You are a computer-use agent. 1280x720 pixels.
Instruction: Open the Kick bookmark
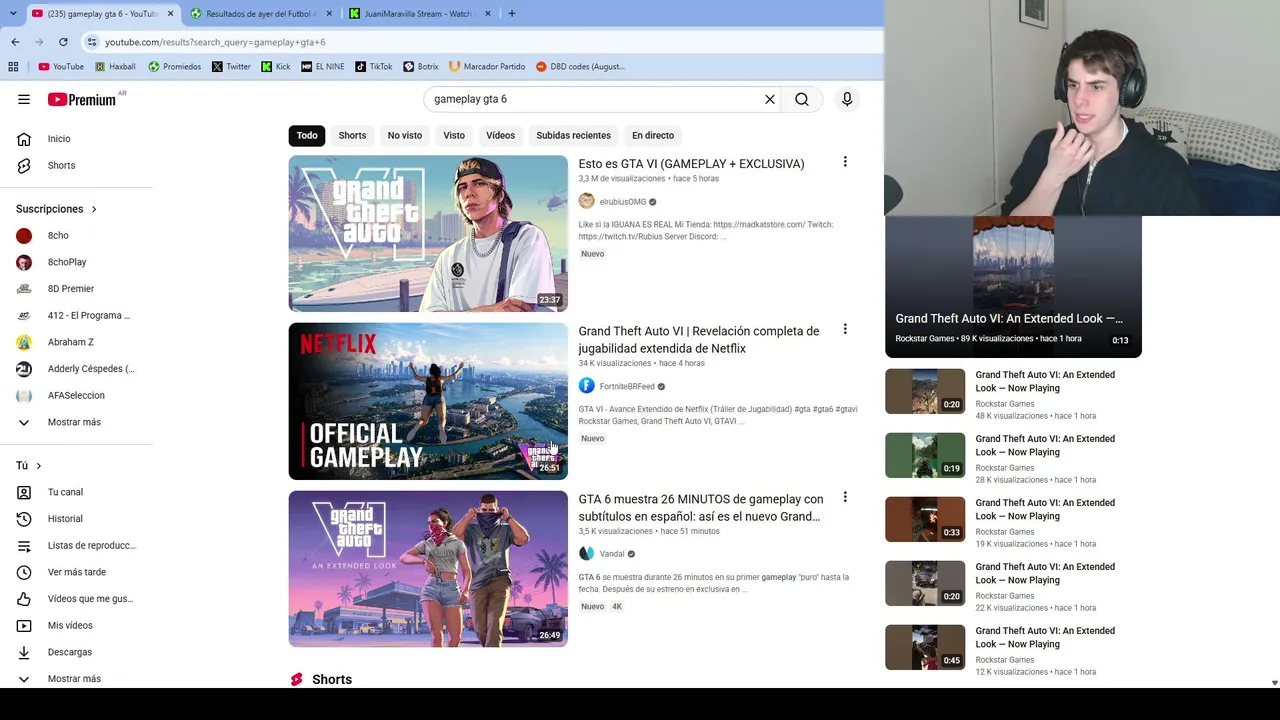click(276, 67)
